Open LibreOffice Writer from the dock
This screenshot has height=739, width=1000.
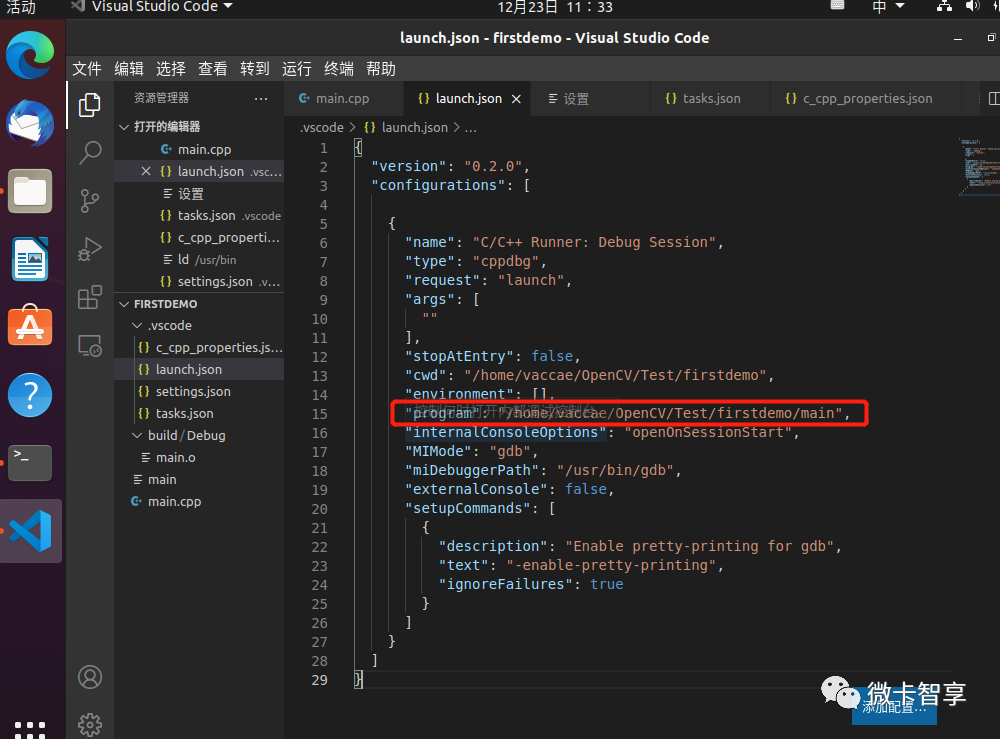30,259
